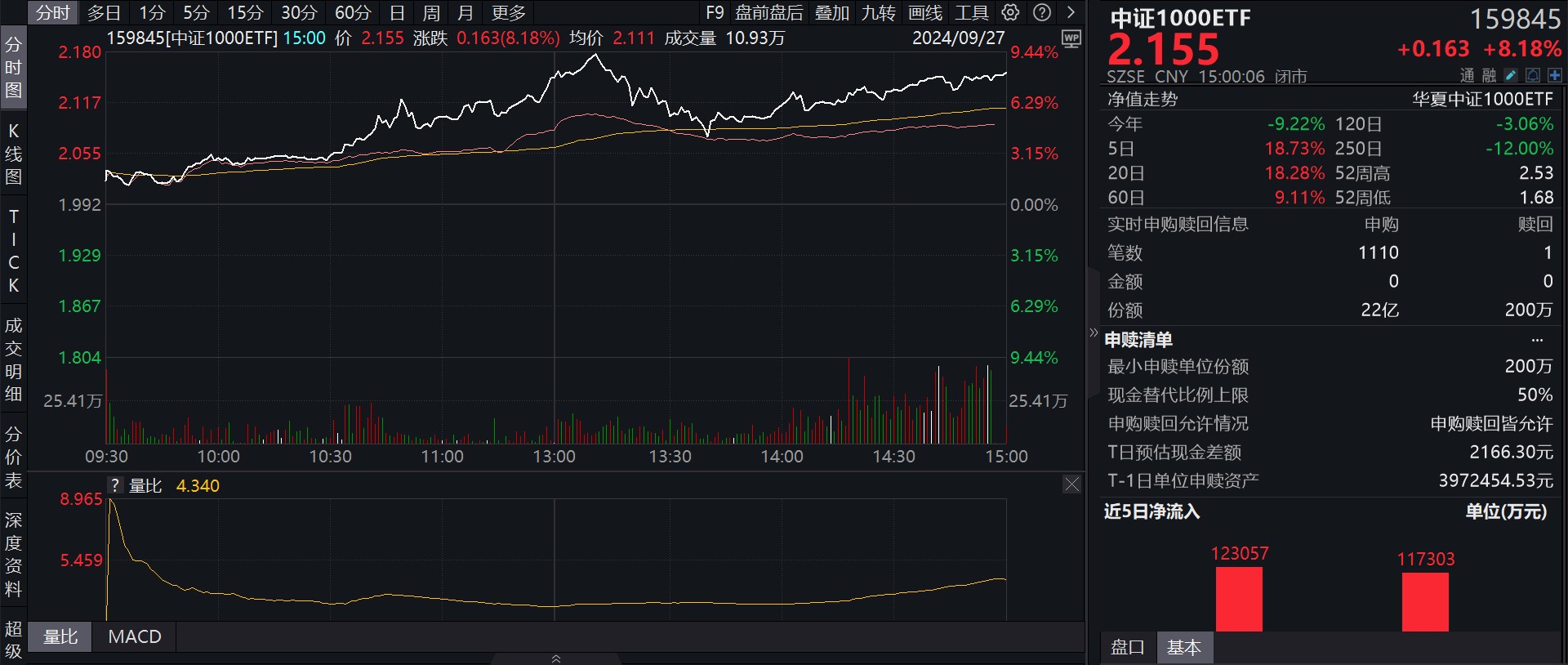The image size is (1568, 665).
Task: Select the 60分 period tab
Action: pyautogui.click(x=353, y=13)
